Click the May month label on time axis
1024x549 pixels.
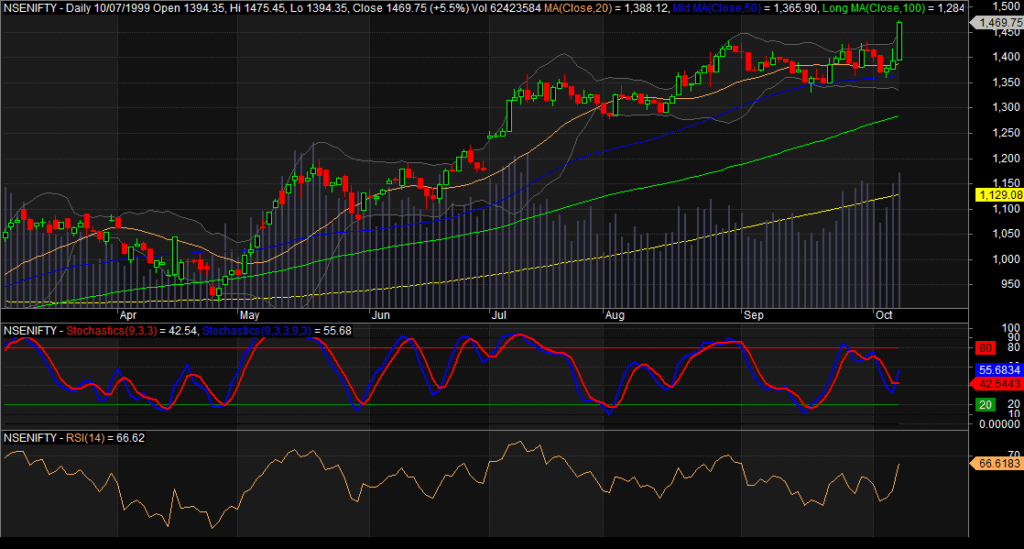coord(249,315)
